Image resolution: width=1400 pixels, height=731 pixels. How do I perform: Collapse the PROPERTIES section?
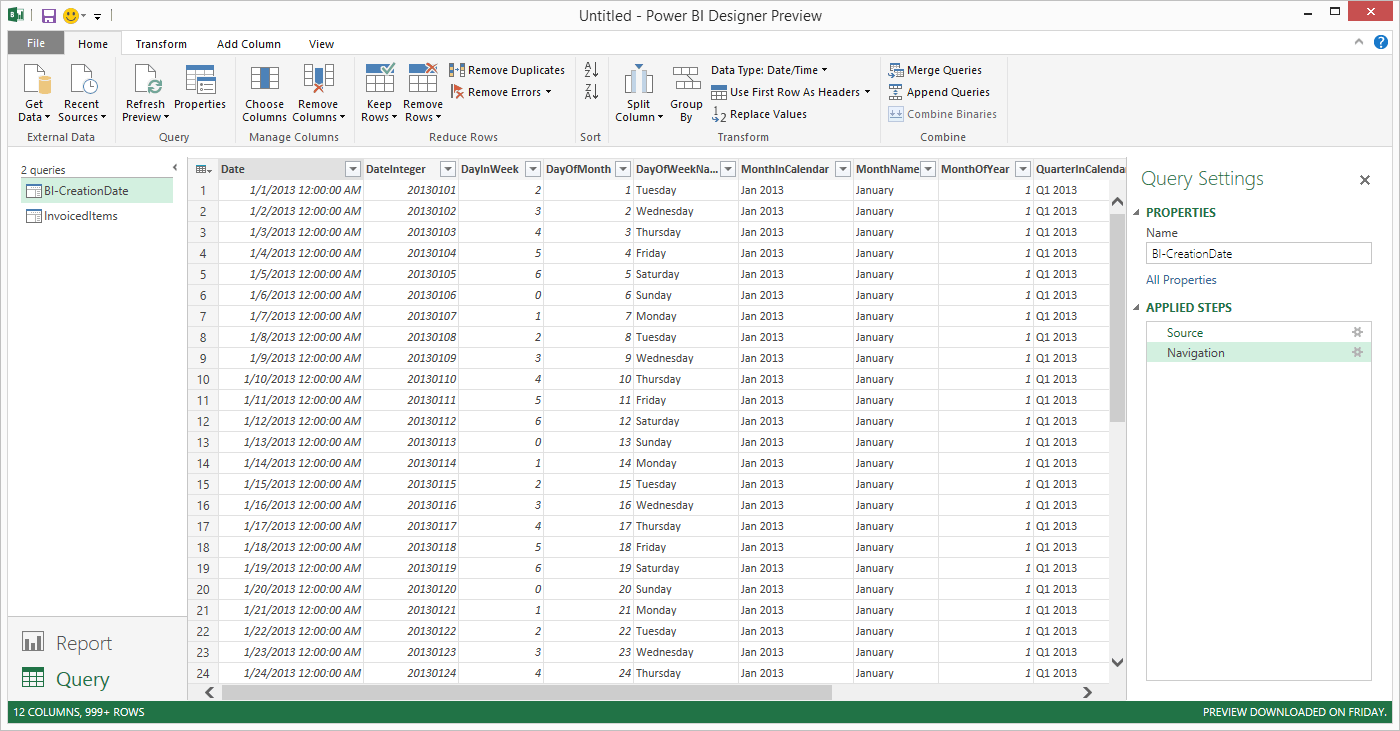pos(1137,213)
